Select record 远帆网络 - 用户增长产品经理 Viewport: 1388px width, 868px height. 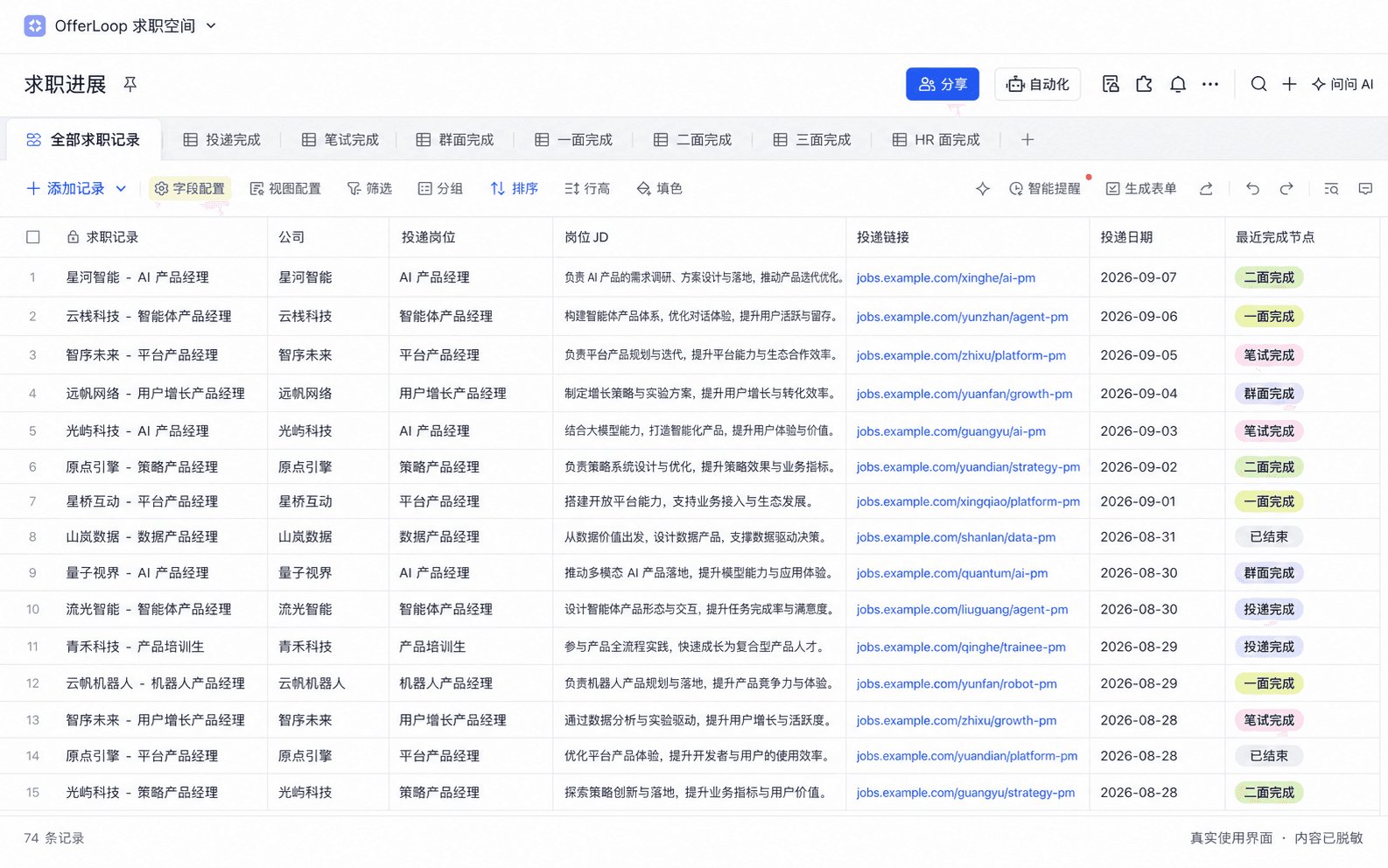pyautogui.click(x=156, y=394)
